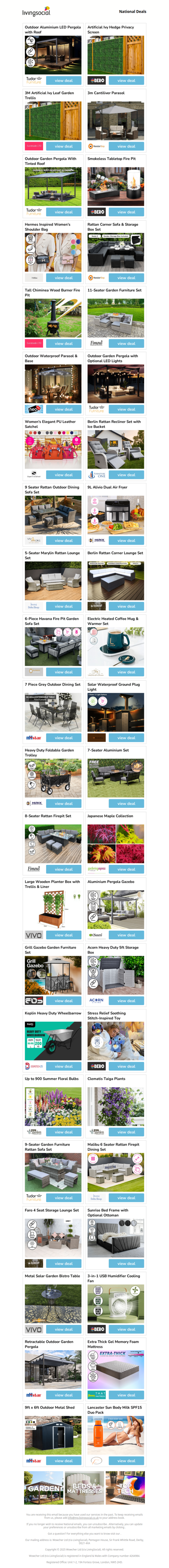View deal for 9L Aiivio Dual Air Fryer
This screenshot has height=1568, width=169.
click(x=126, y=540)
